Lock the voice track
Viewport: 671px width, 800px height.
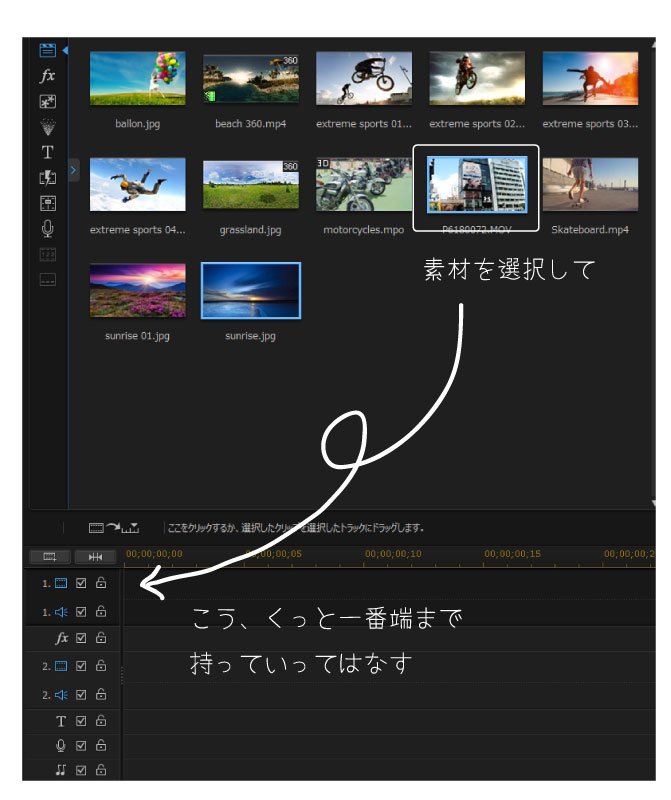tap(101, 744)
